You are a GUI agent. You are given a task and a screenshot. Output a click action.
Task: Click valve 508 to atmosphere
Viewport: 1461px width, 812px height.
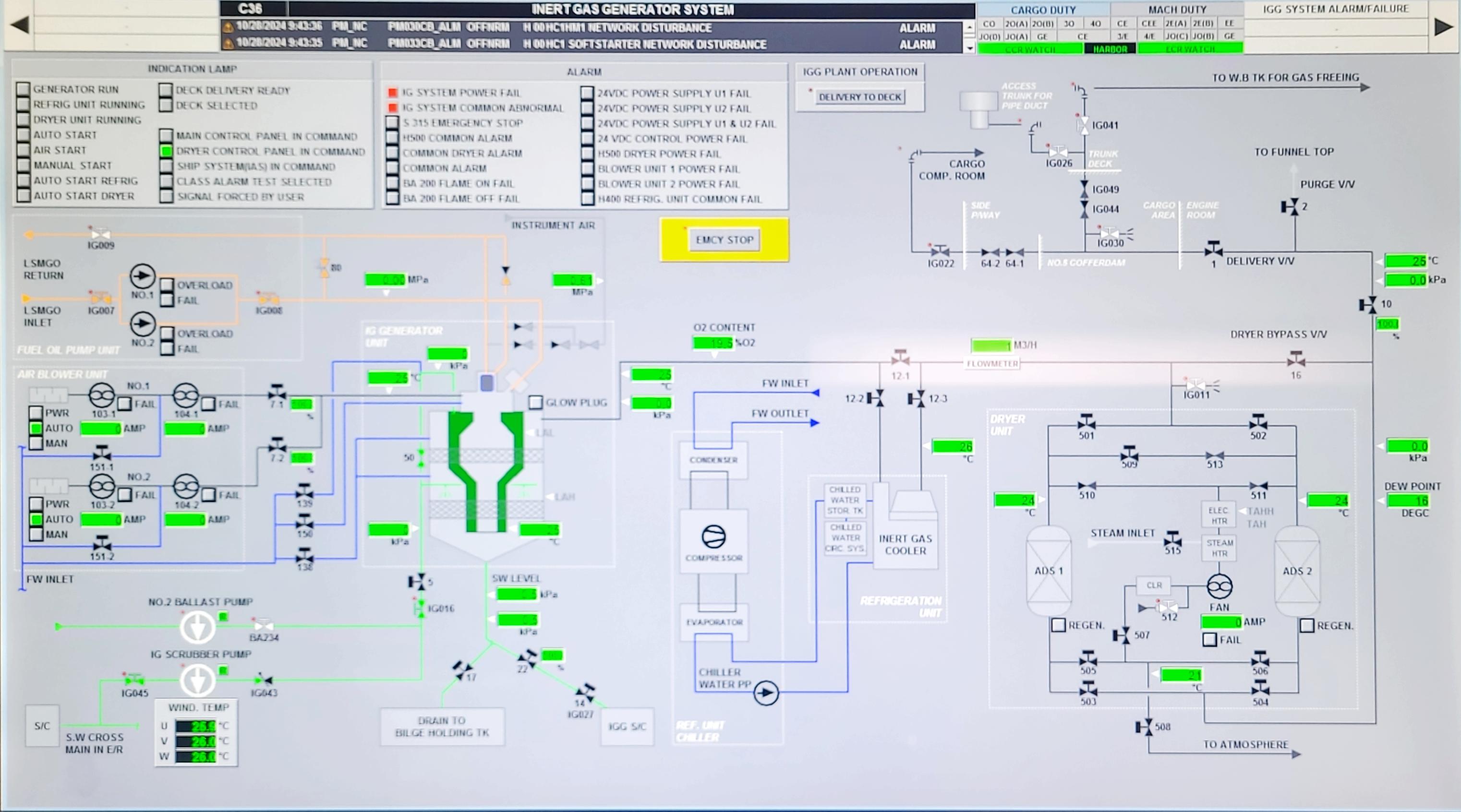[x=1144, y=727]
